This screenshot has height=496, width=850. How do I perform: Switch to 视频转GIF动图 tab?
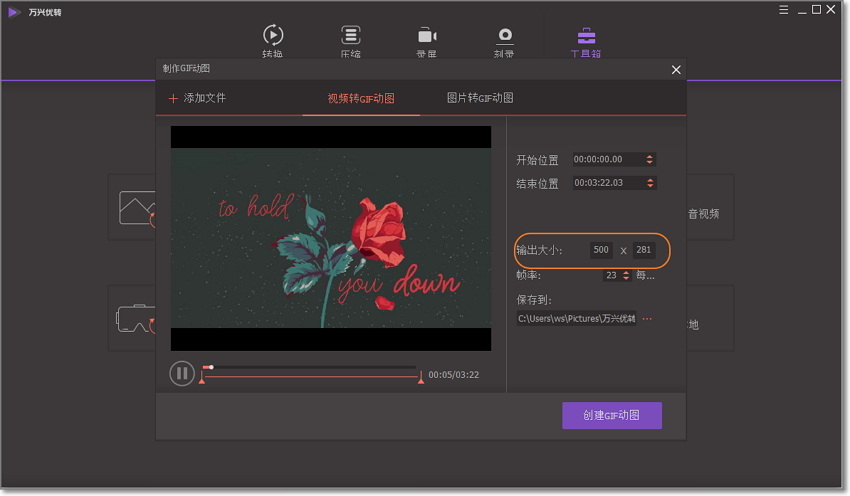click(361, 98)
